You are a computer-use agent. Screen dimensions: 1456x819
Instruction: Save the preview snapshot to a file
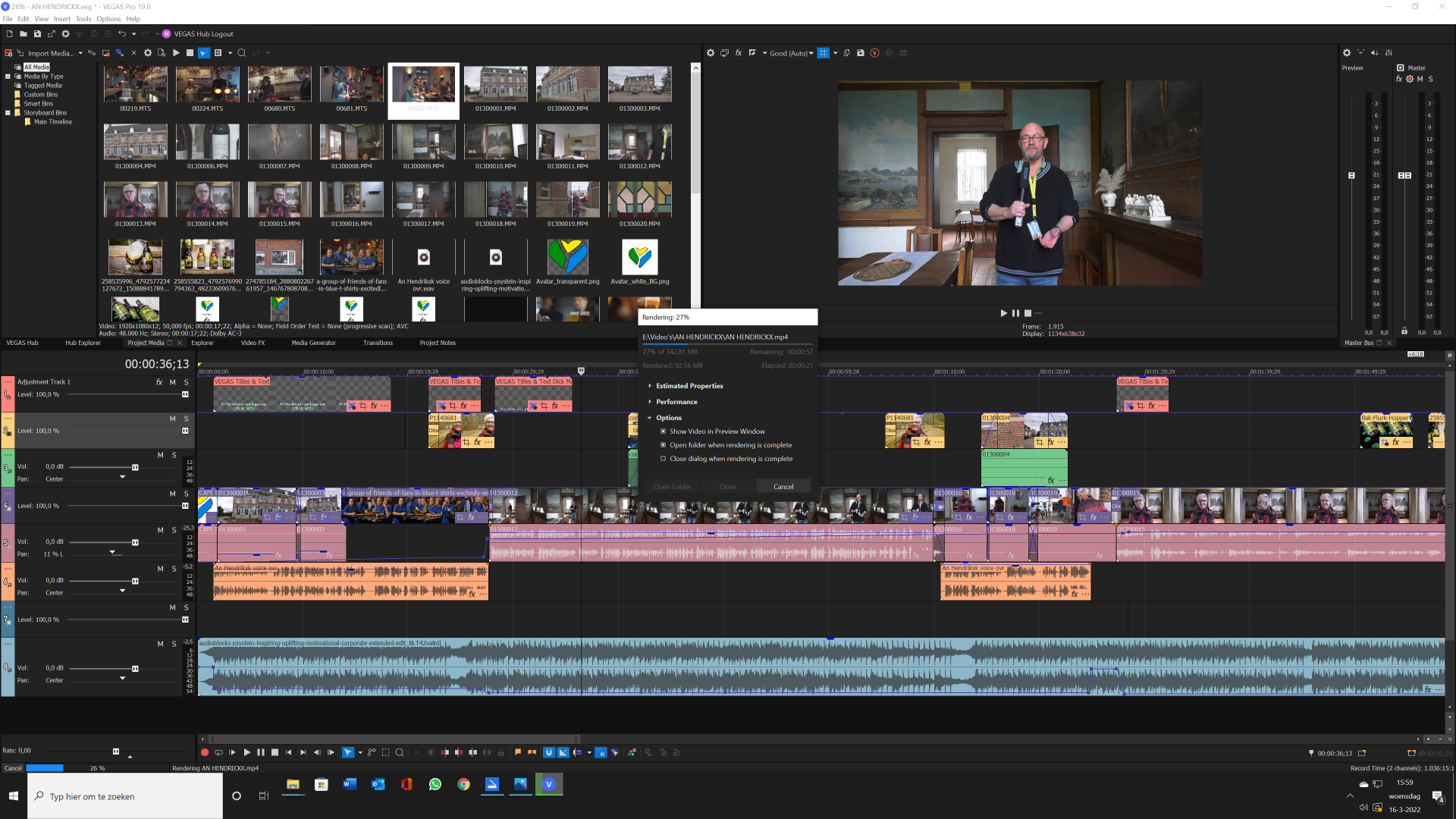(861, 53)
